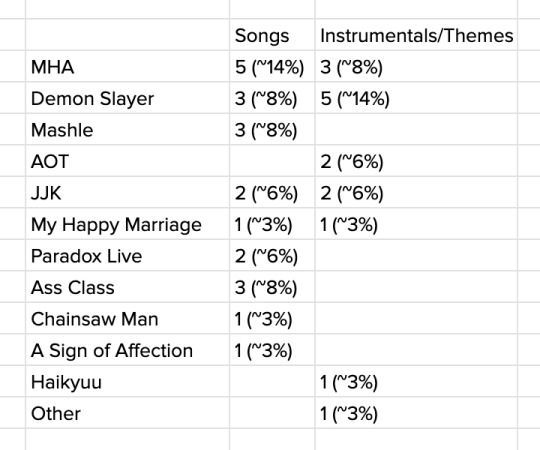
Task: Select MHA songs cell showing 5 (~14%)
Action: click(272, 66)
